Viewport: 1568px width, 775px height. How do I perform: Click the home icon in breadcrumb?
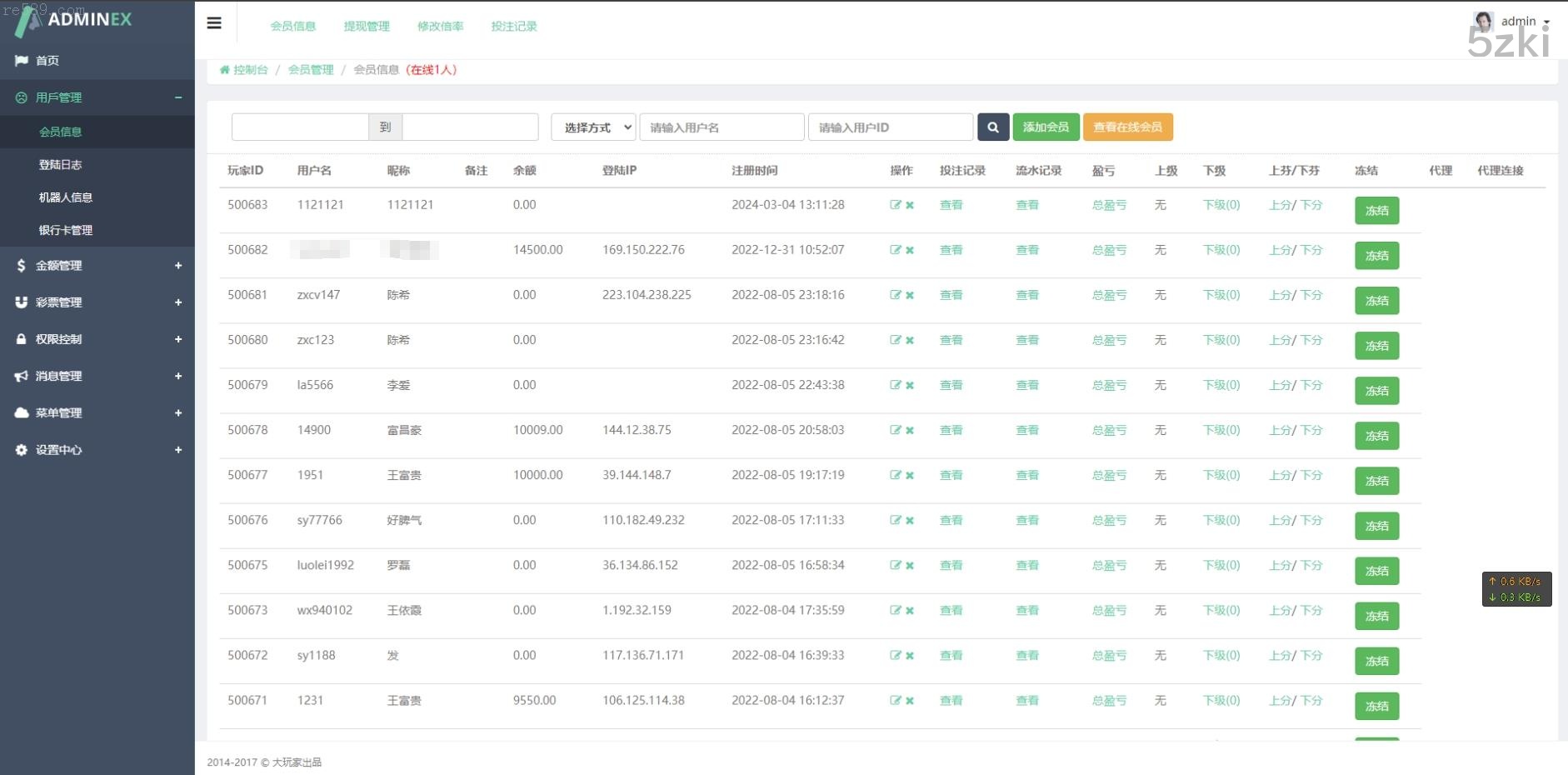(224, 70)
